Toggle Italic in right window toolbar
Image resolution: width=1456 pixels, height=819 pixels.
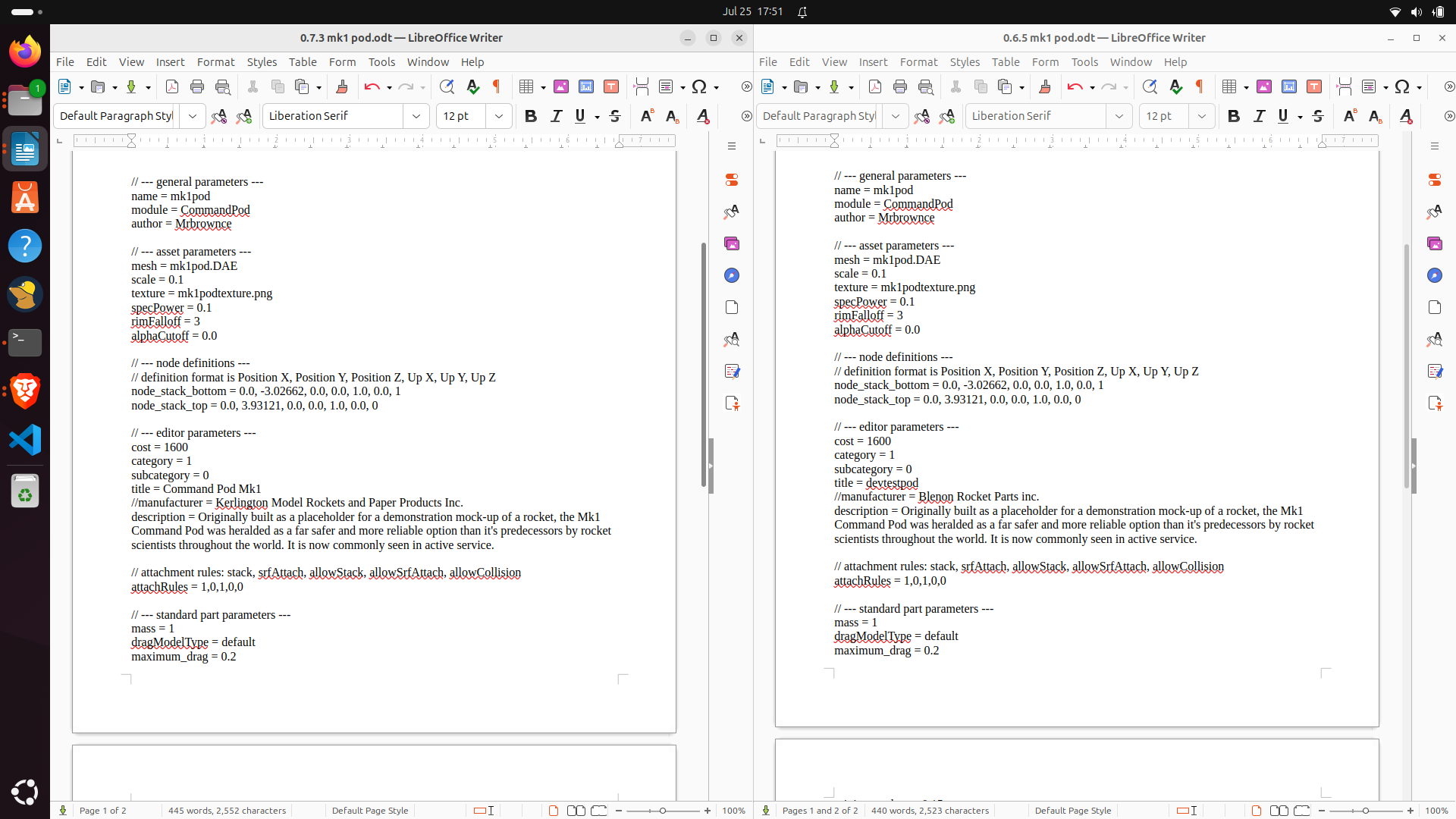(x=1260, y=116)
